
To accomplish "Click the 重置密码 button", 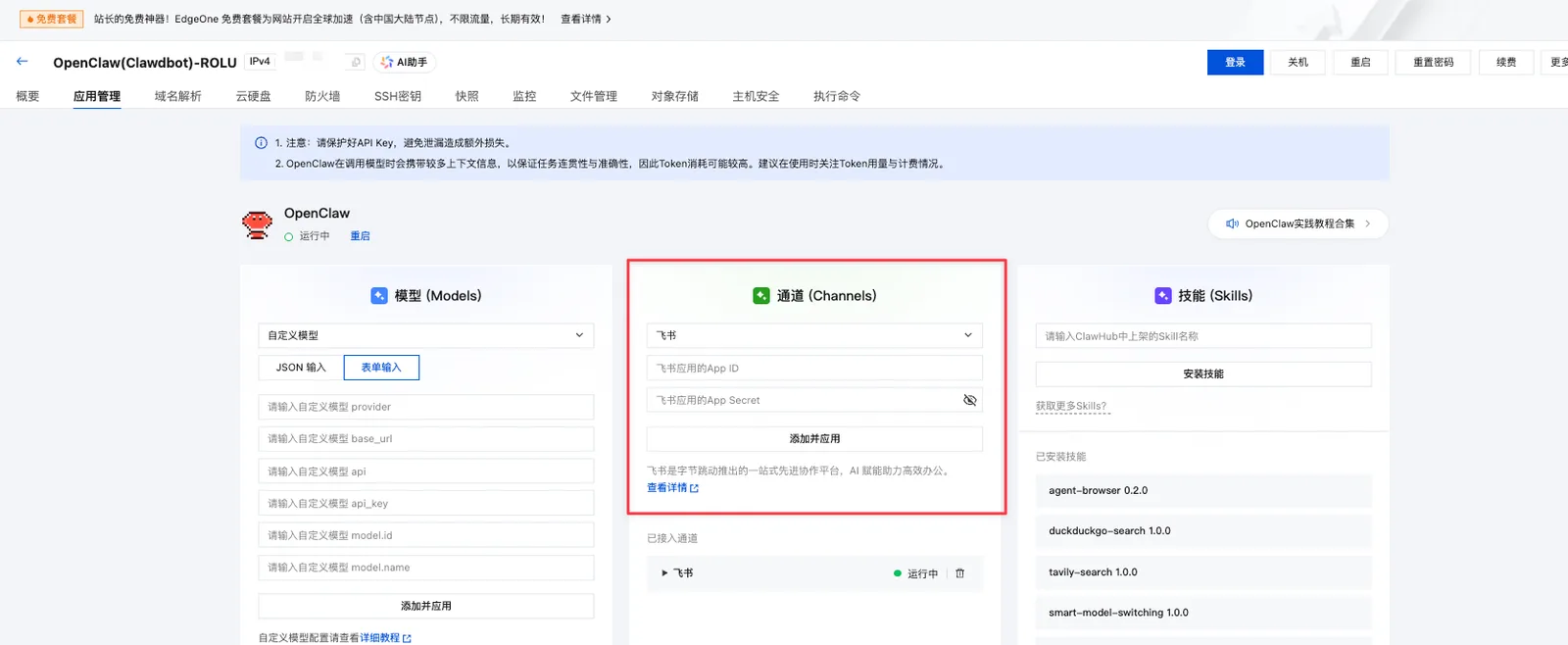I will tap(1433, 62).
